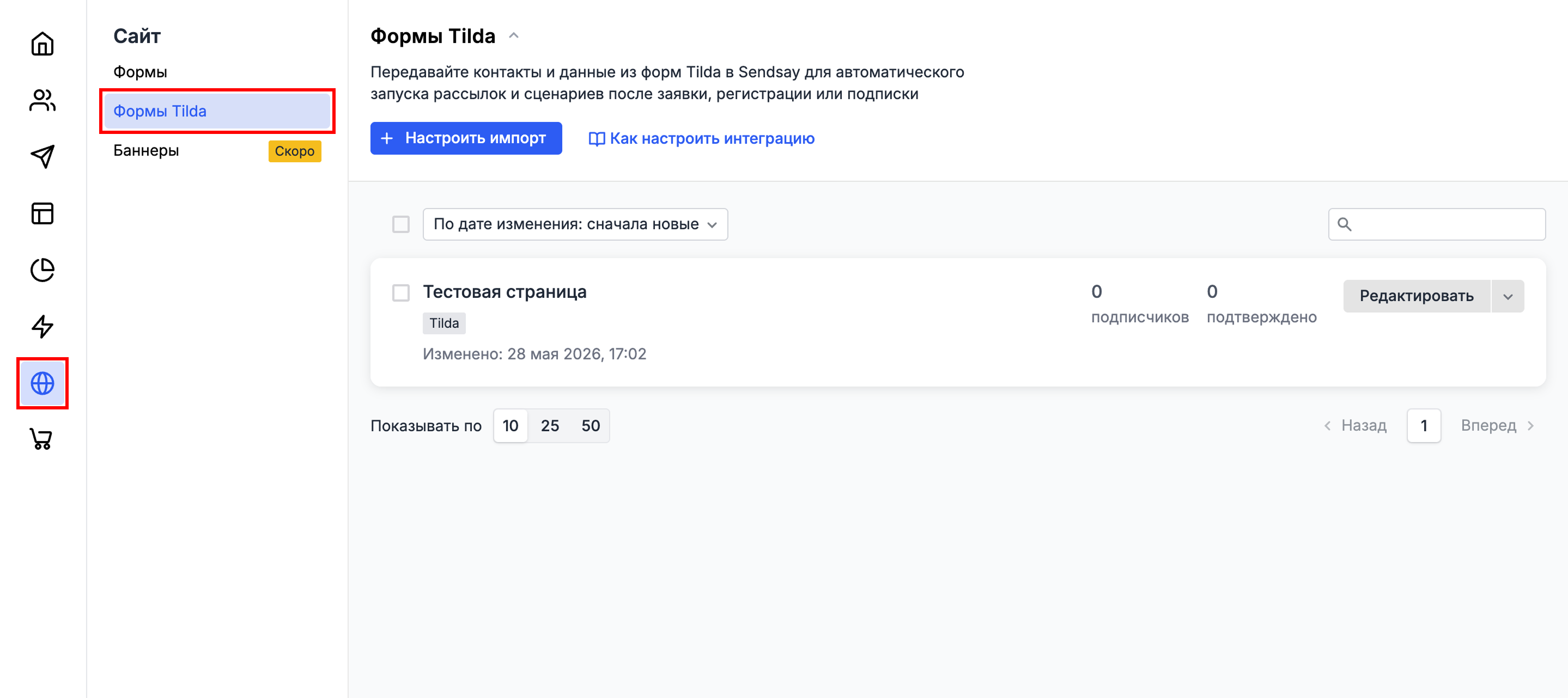Image resolution: width=1568 pixels, height=698 pixels.
Task: Tick the select-all checkbox above the list
Action: pyautogui.click(x=400, y=224)
